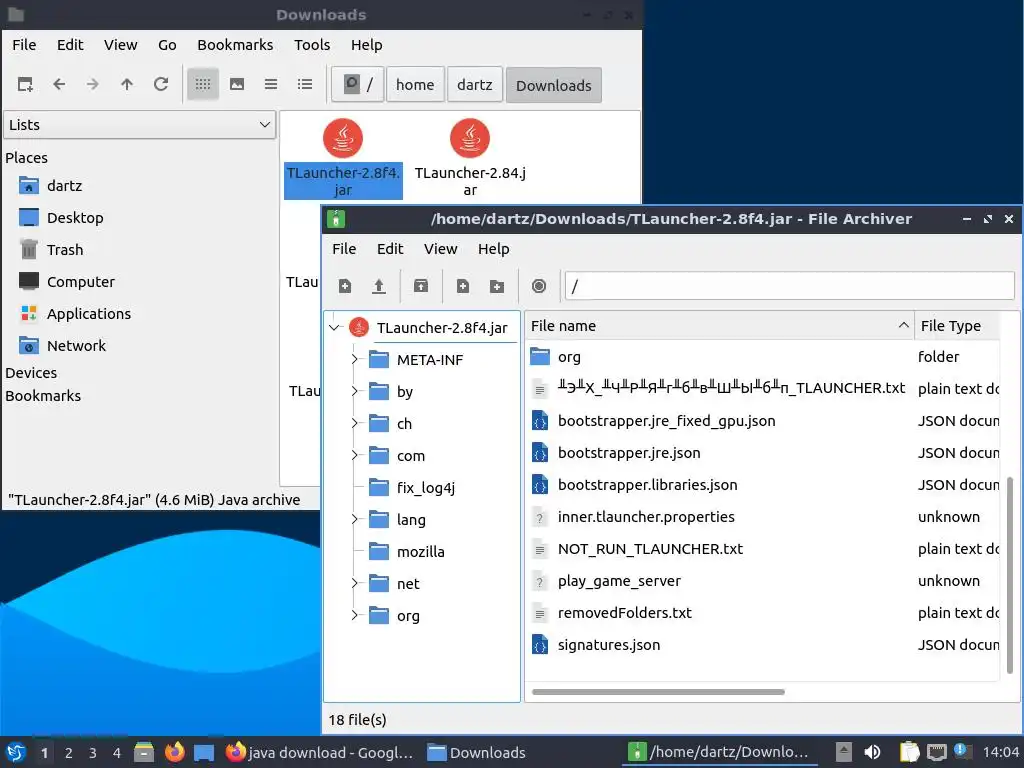Click stop action icon in File Archiver

click(x=539, y=286)
